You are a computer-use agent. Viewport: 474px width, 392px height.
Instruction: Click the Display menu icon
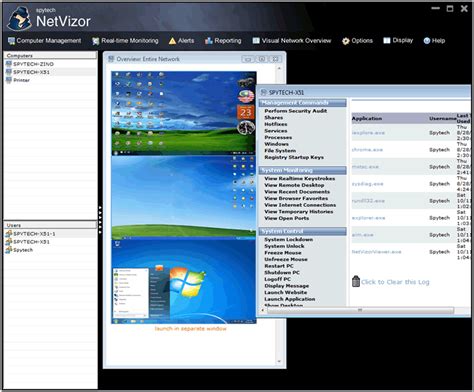pyautogui.click(x=387, y=40)
